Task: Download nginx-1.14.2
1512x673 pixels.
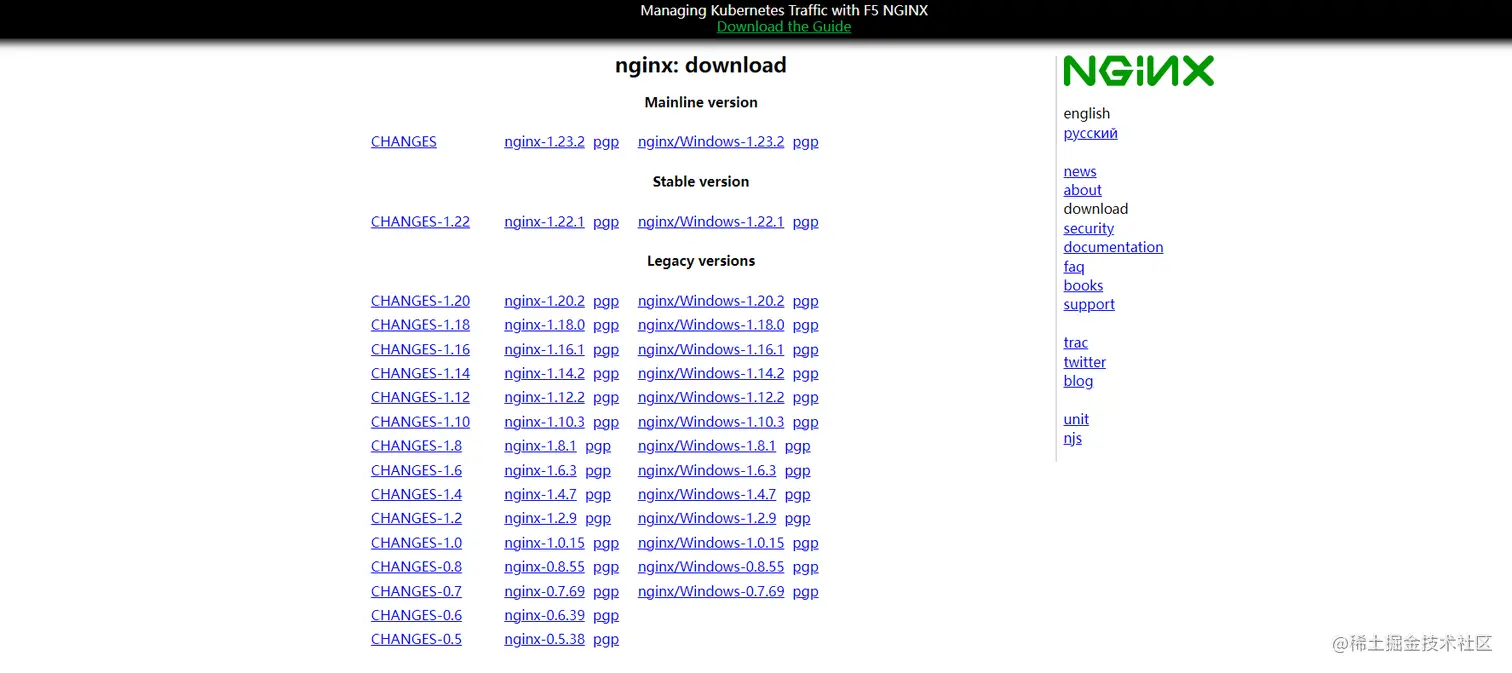Action: click(544, 374)
